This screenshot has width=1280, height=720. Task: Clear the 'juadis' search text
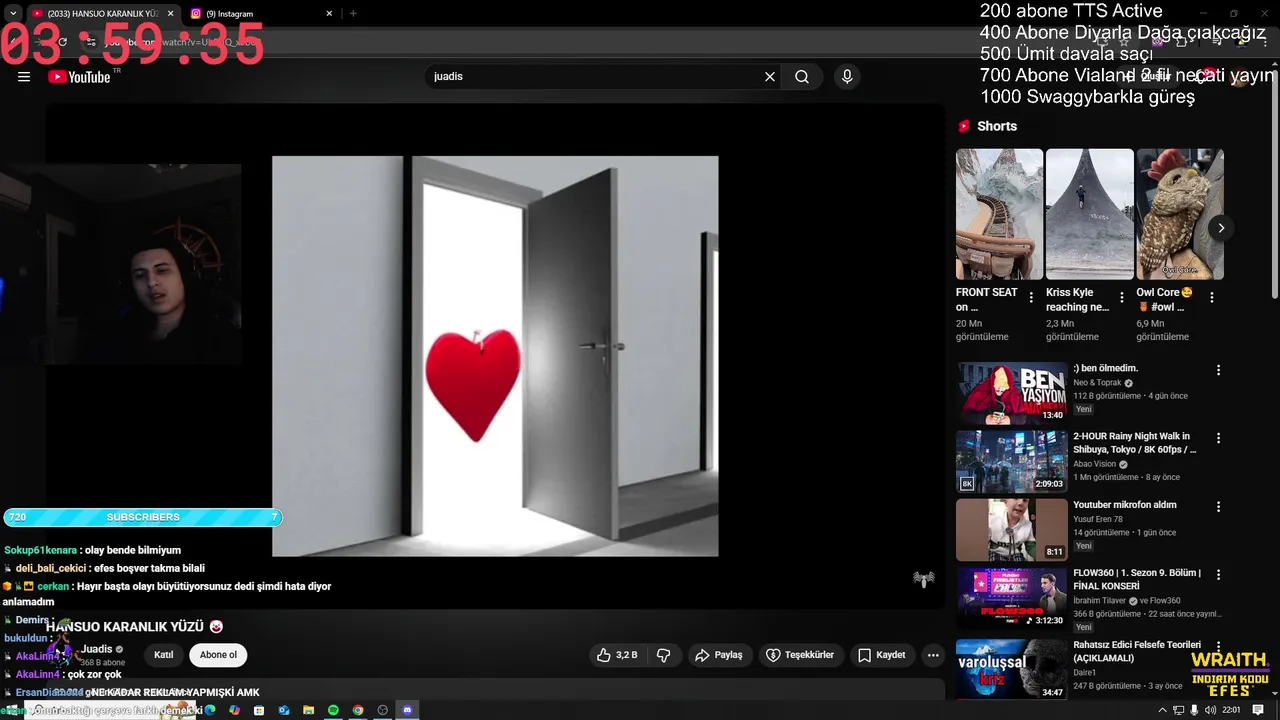[x=770, y=77]
